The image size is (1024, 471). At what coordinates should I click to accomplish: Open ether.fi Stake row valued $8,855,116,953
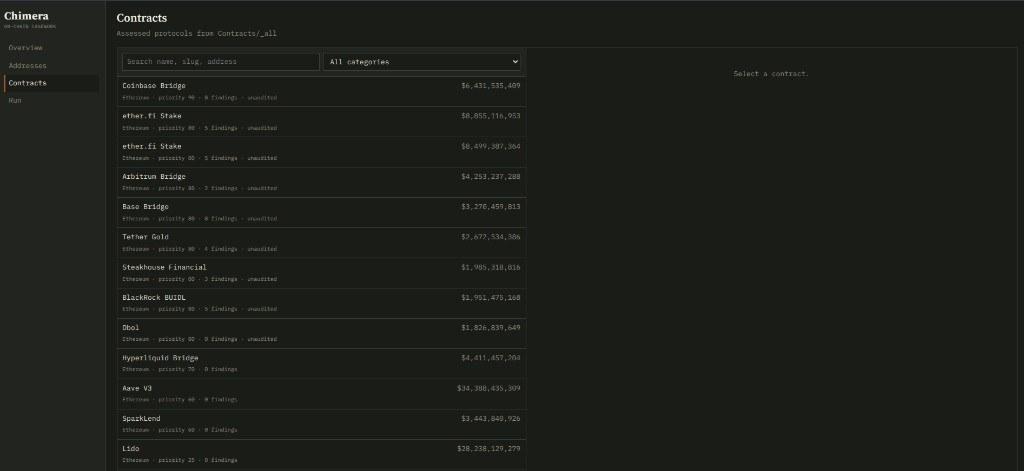(321, 122)
